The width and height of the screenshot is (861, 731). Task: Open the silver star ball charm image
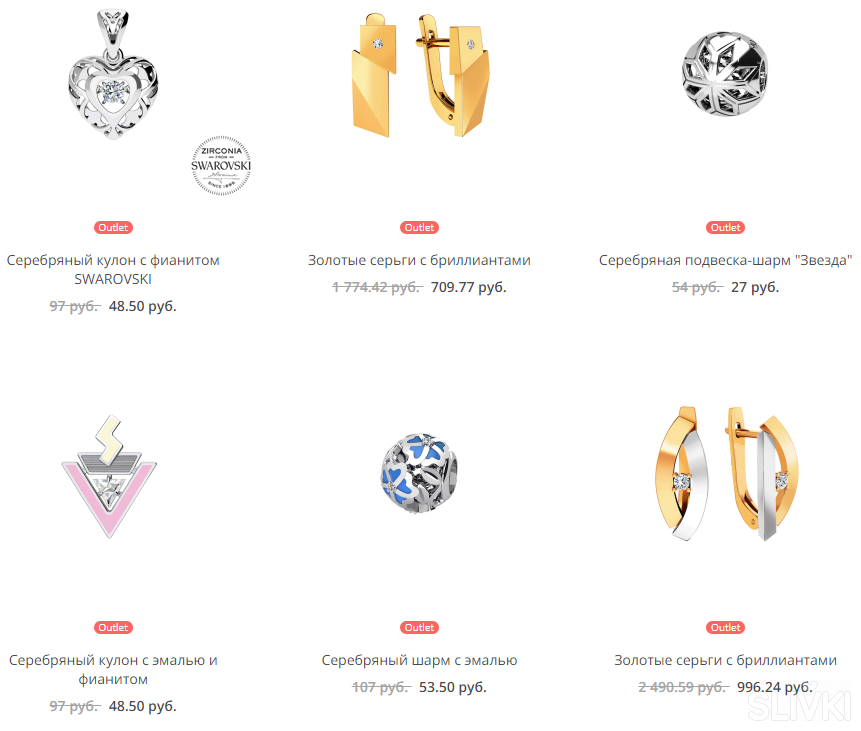(725, 74)
